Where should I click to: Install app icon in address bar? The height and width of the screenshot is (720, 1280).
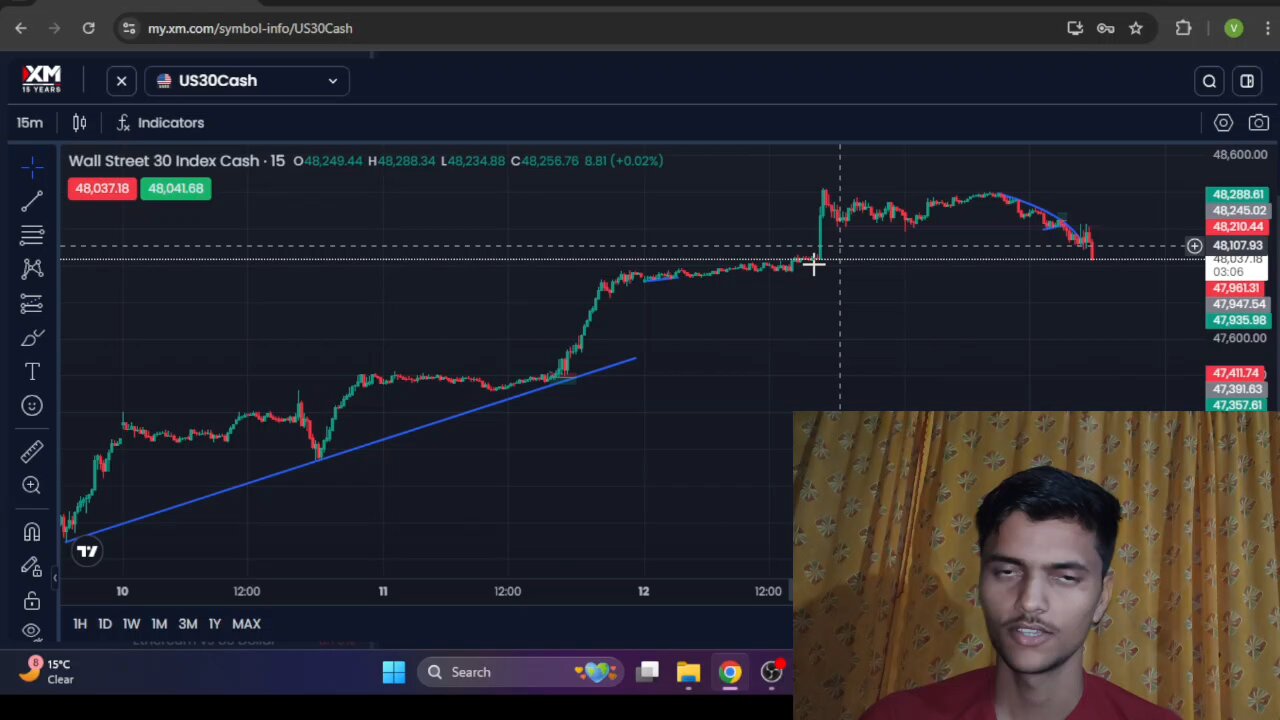pyautogui.click(x=1075, y=28)
